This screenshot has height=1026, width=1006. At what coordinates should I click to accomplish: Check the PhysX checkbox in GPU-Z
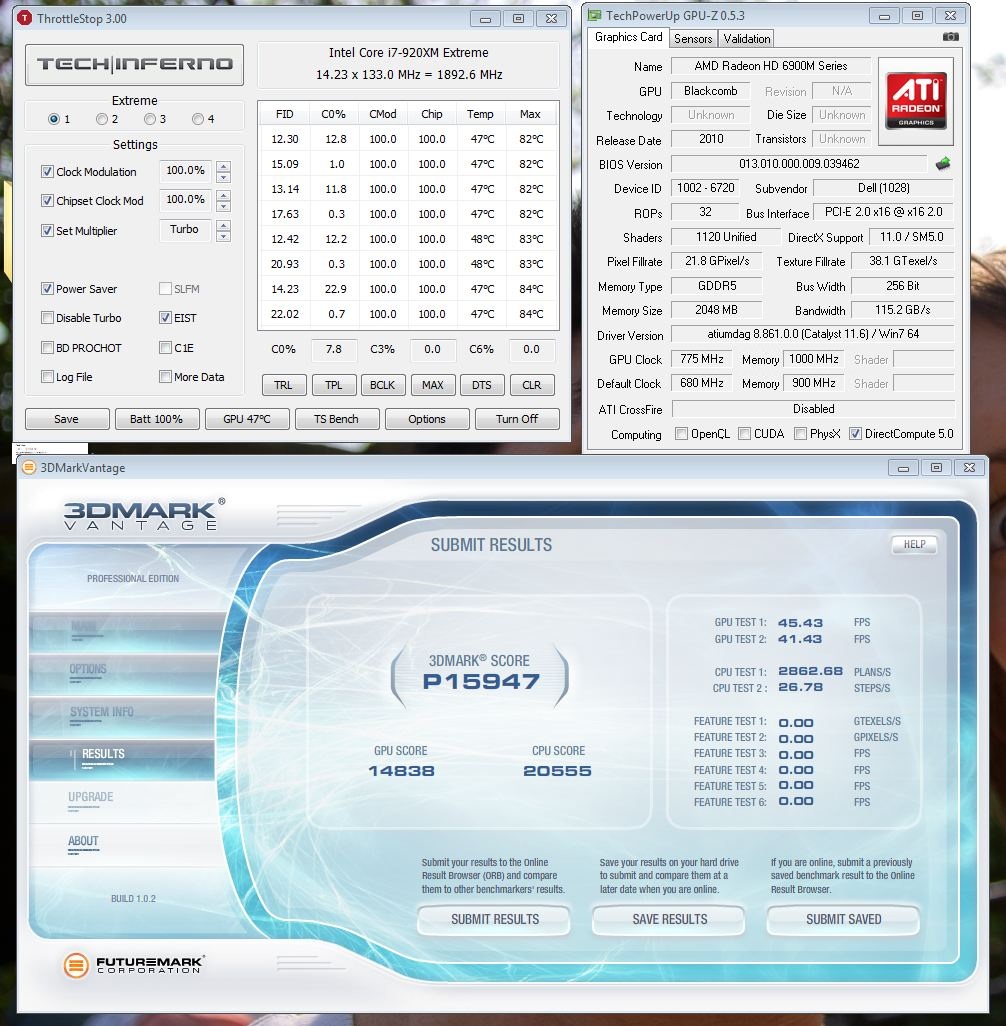coord(800,433)
